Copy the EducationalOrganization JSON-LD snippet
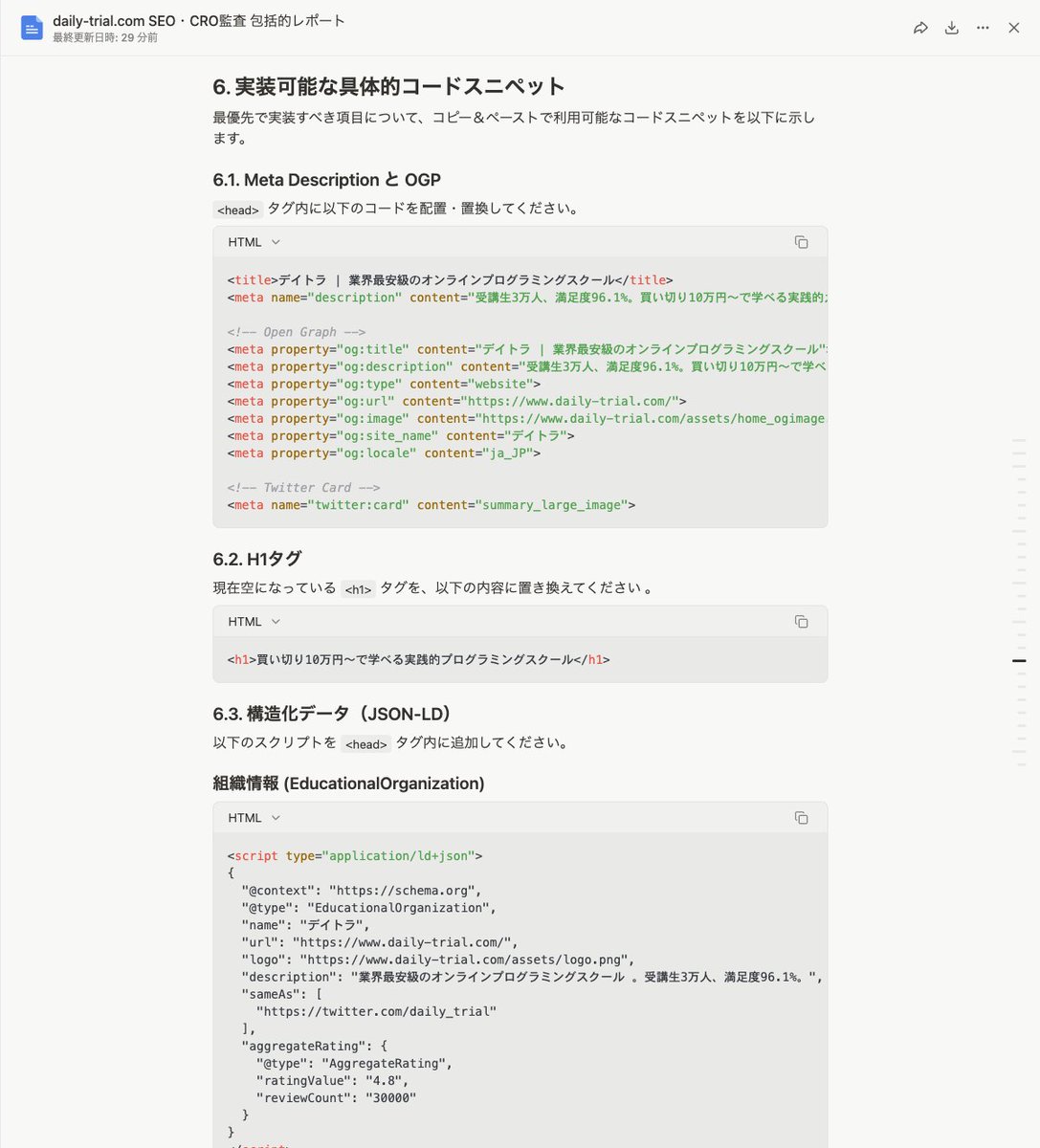Screen dimensions: 1040x1148 pyautogui.click(x=801, y=817)
